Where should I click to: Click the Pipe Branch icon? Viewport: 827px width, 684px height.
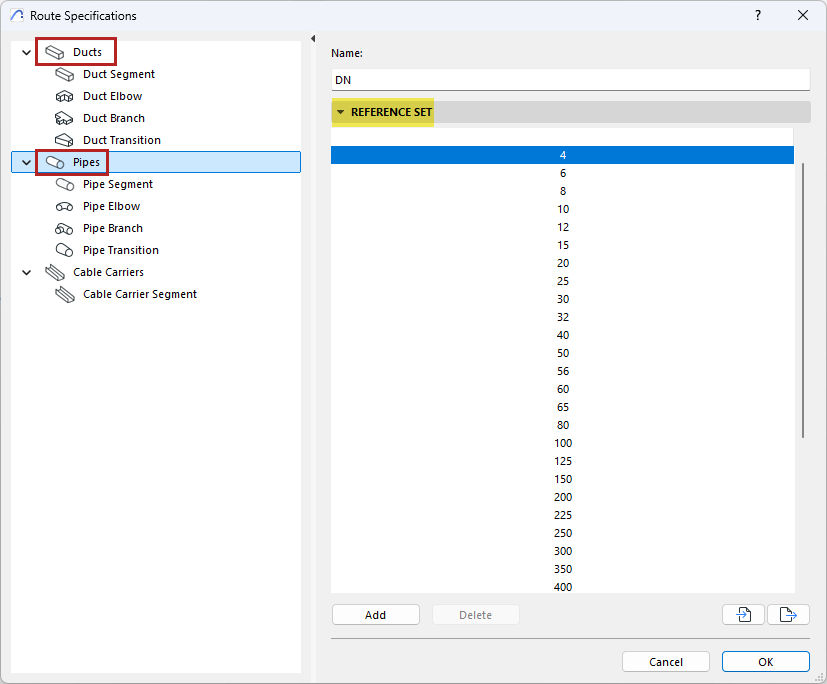coord(64,229)
